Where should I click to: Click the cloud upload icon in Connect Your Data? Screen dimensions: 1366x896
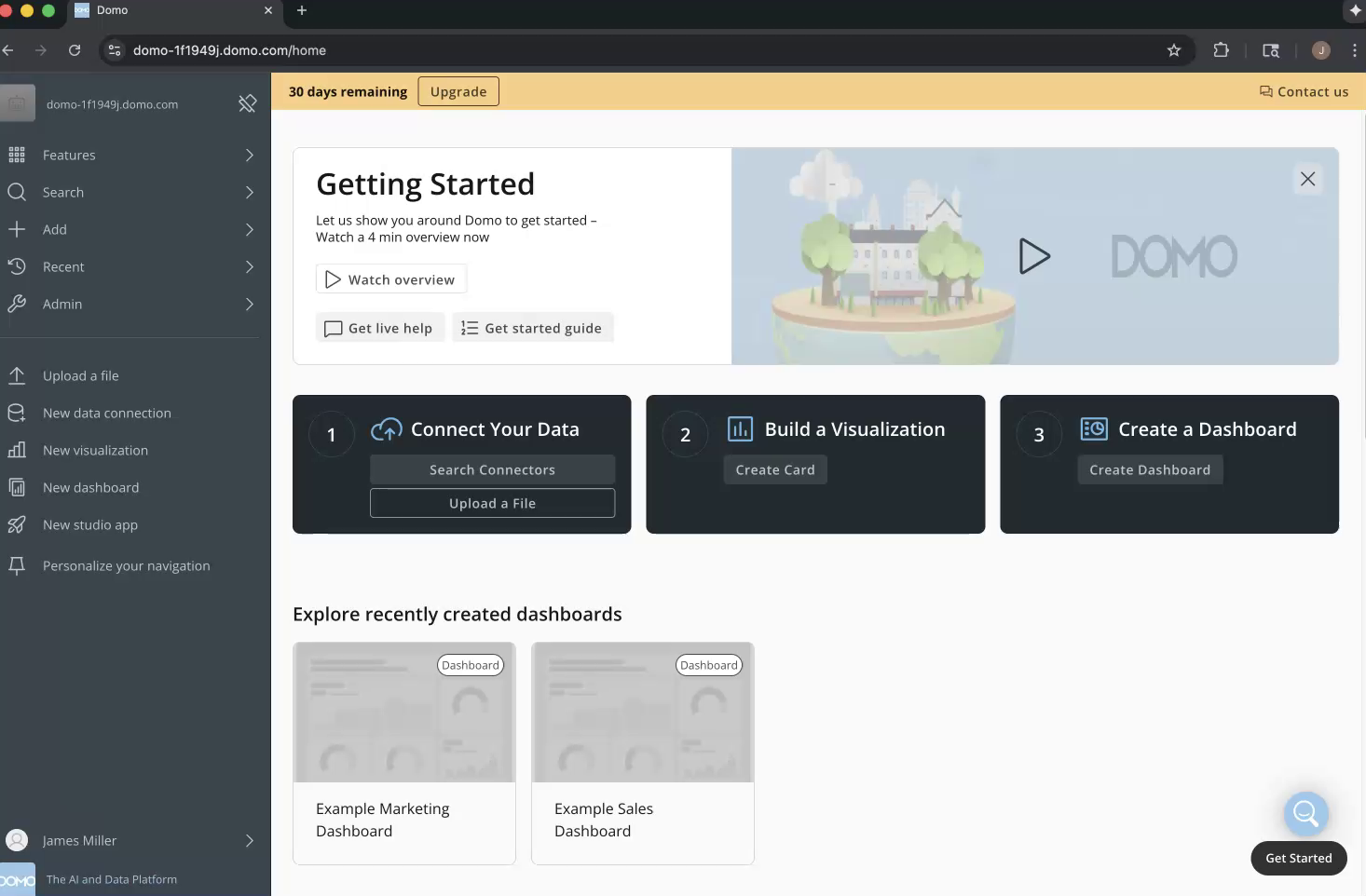(387, 429)
